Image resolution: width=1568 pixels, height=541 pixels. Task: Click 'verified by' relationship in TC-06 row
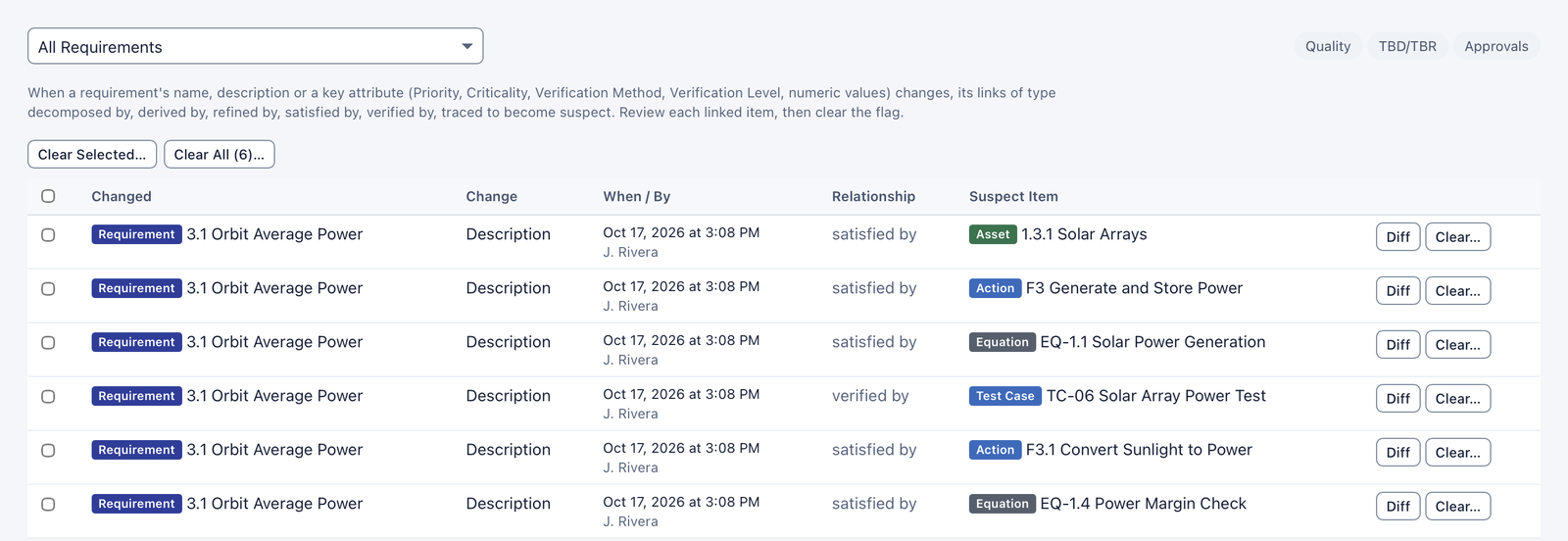click(x=870, y=396)
